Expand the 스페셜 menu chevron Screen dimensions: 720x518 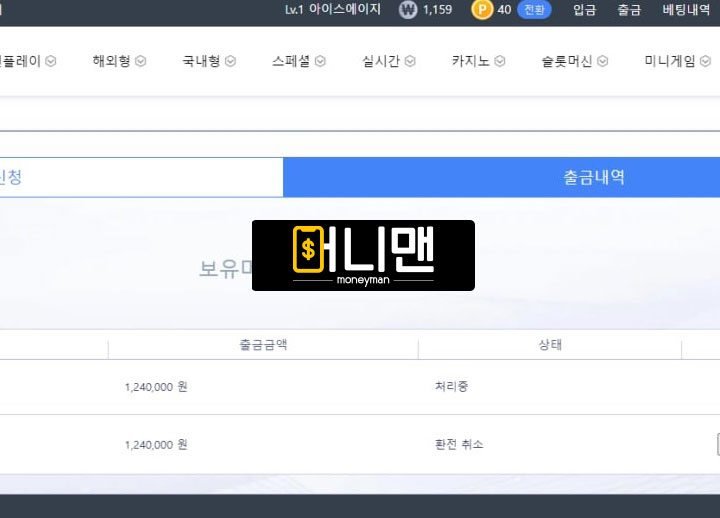[x=321, y=61]
